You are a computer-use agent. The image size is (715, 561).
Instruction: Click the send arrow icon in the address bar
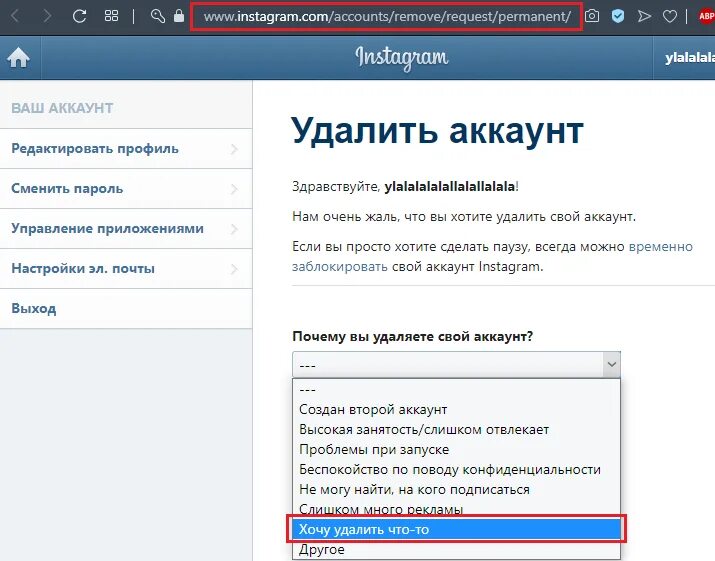(644, 16)
